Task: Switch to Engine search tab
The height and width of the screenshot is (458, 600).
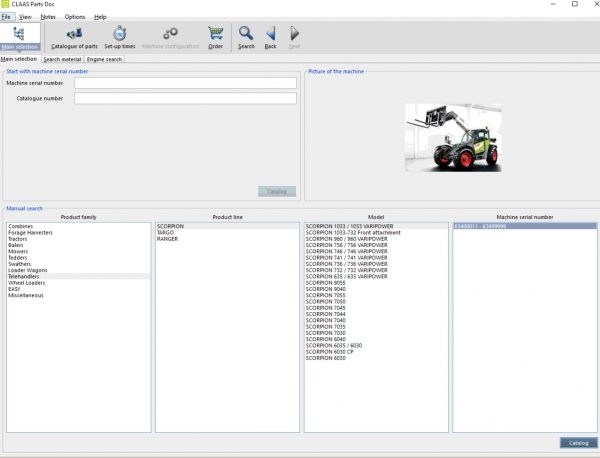Action: 104,59
